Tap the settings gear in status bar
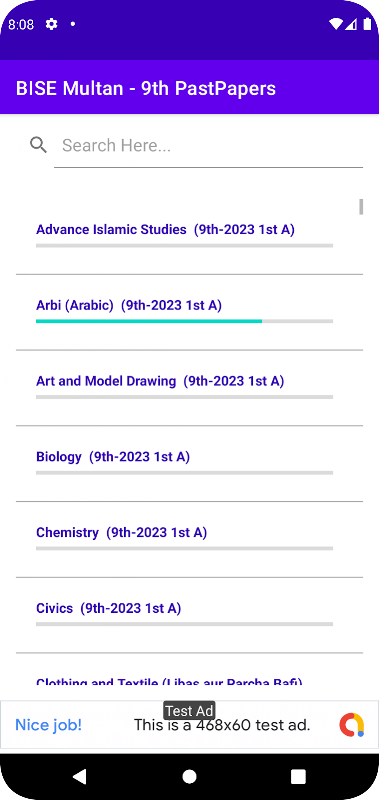The height and width of the screenshot is (800, 379). pyautogui.click(x=52, y=24)
